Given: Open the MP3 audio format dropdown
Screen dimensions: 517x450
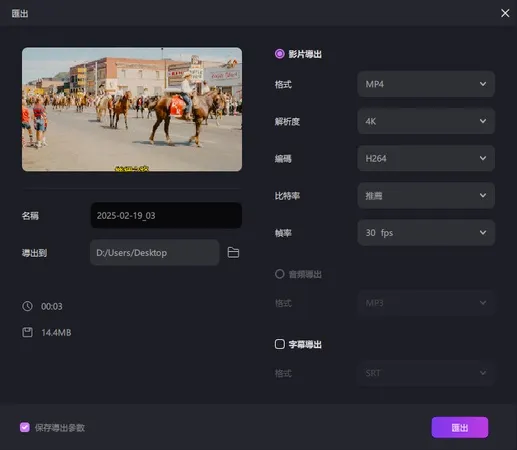Looking at the screenshot, I should (426, 303).
